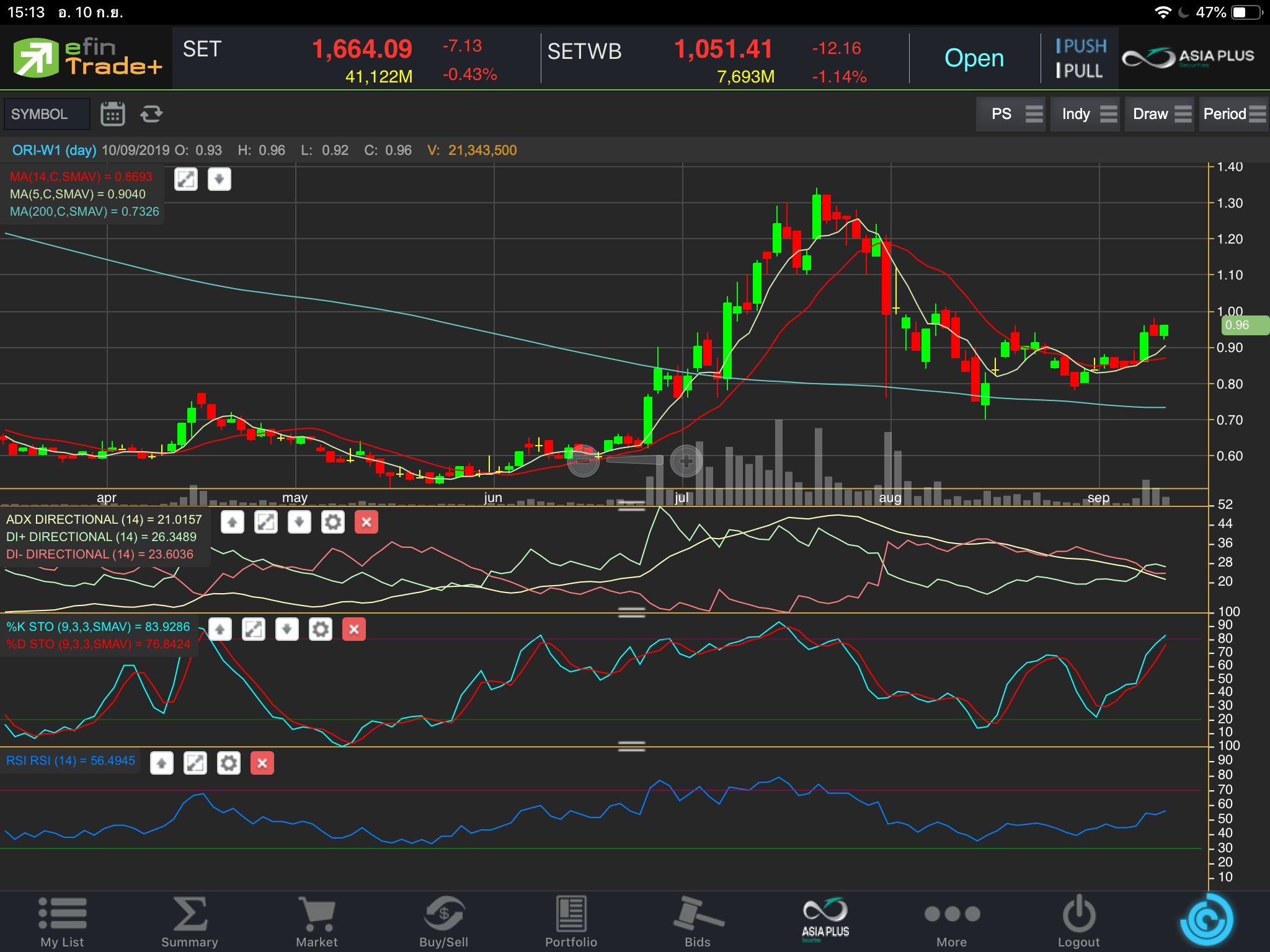This screenshot has width=1270, height=952.
Task: Tap the SYMBOL input field
Action: (x=47, y=114)
